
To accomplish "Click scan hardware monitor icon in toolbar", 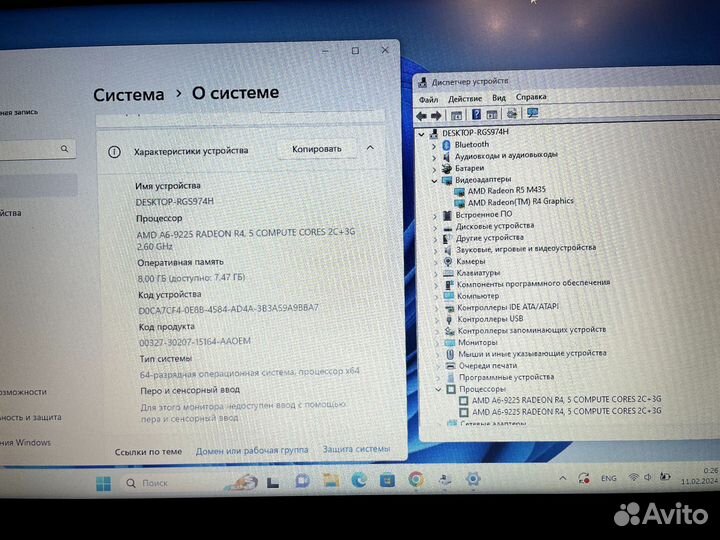I will [x=533, y=113].
